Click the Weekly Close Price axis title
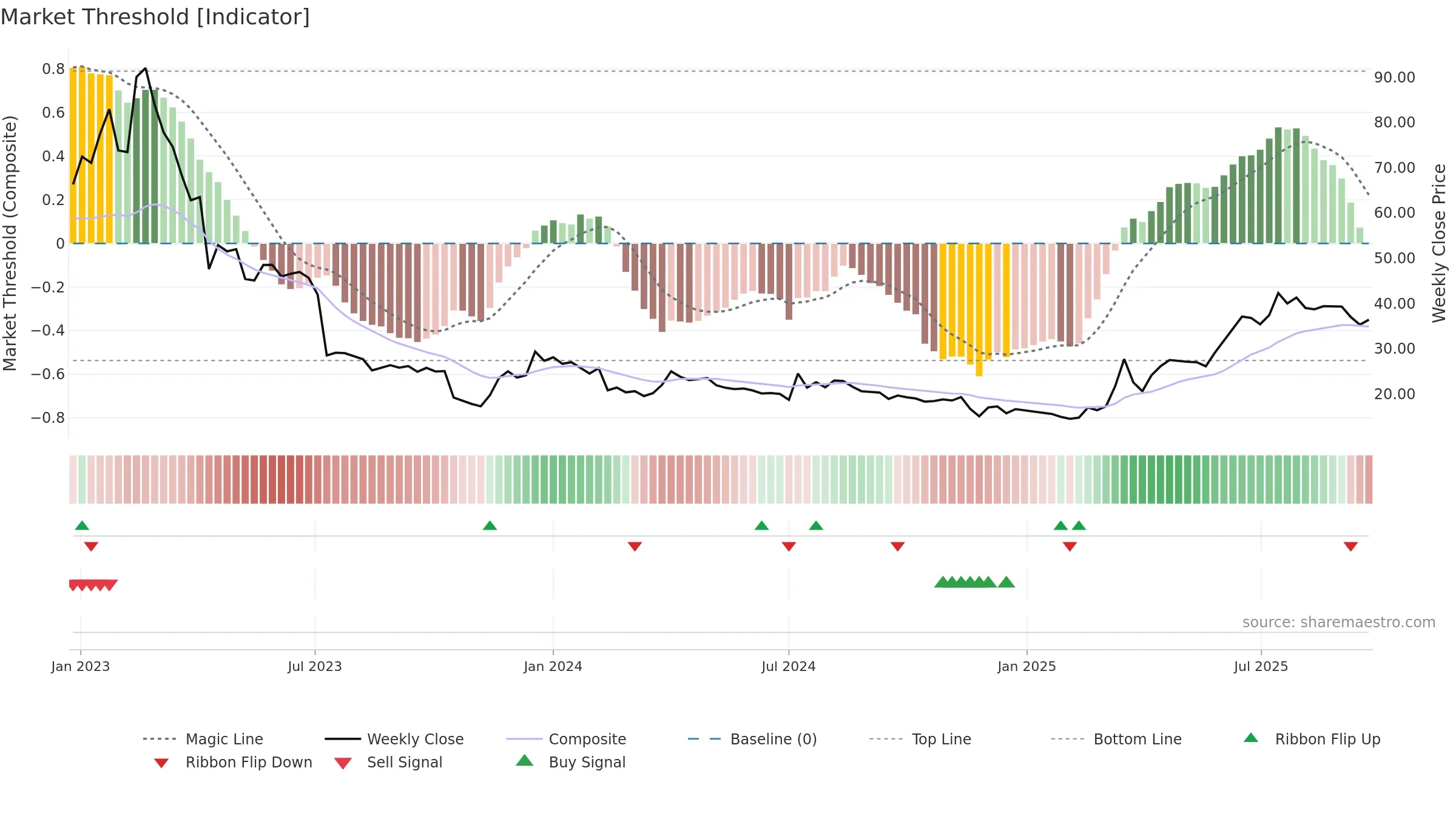The height and width of the screenshot is (819, 1456). [1439, 243]
